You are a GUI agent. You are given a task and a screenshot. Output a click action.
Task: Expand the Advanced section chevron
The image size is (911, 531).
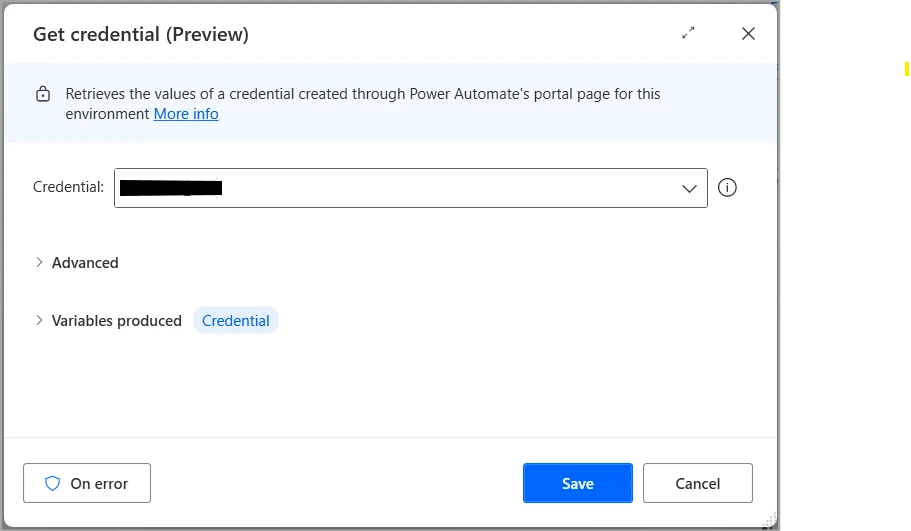[x=39, y=262]
